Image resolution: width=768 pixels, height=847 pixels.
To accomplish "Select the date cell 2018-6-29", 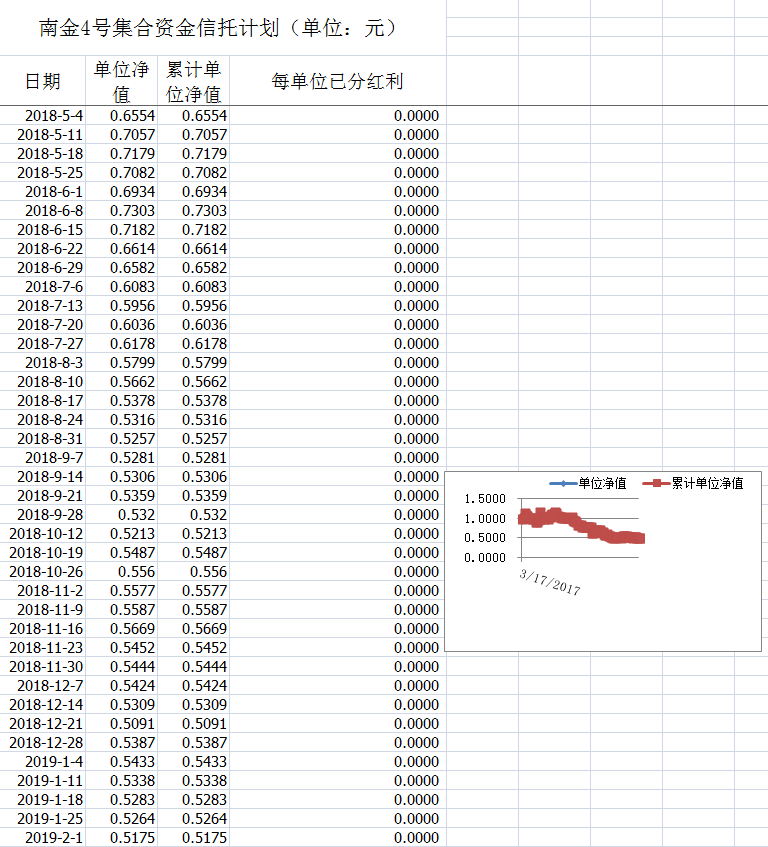I will 43,267.
